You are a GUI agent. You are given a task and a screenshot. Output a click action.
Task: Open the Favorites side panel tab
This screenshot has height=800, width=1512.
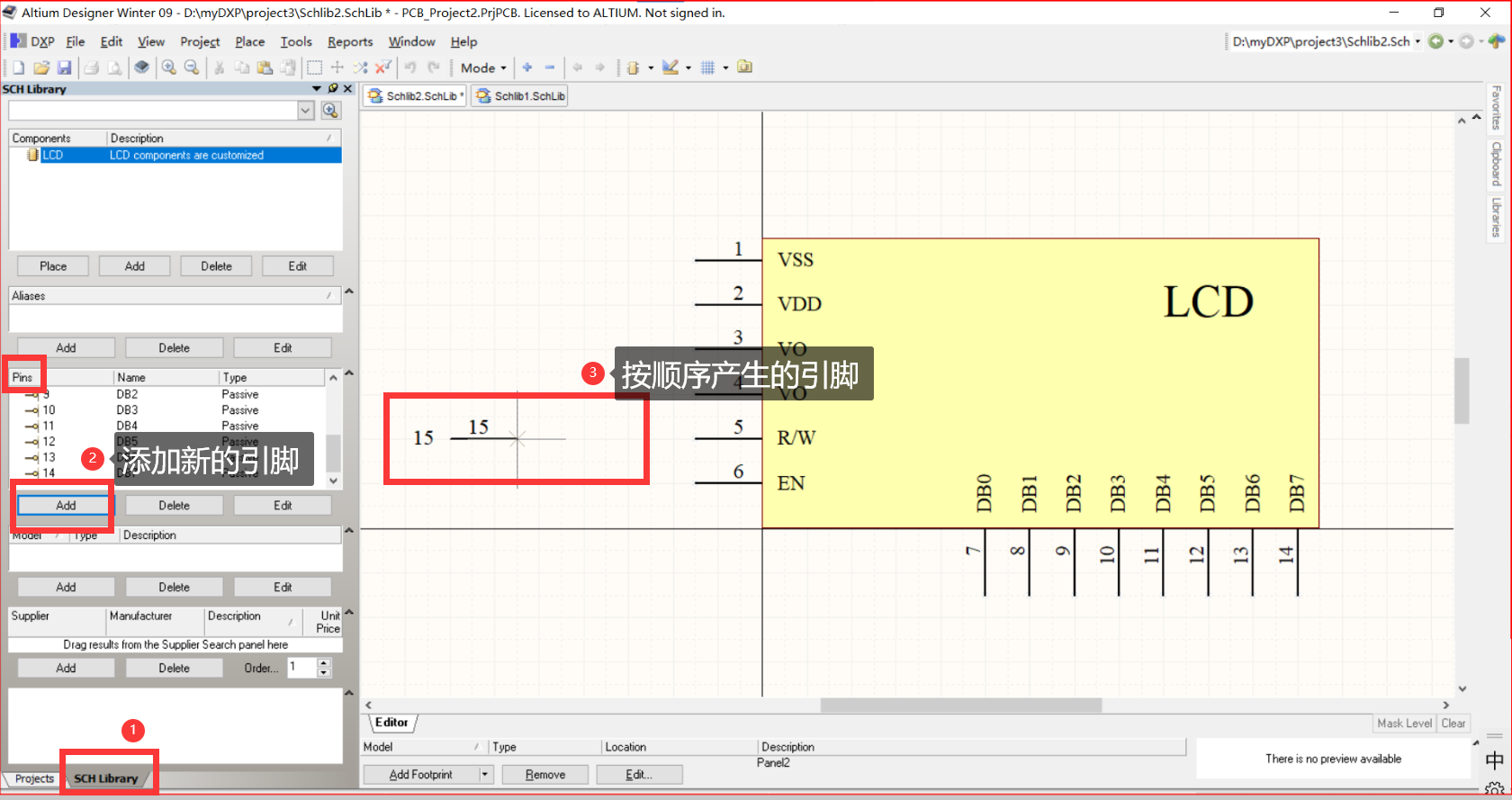pos(1496,107)
